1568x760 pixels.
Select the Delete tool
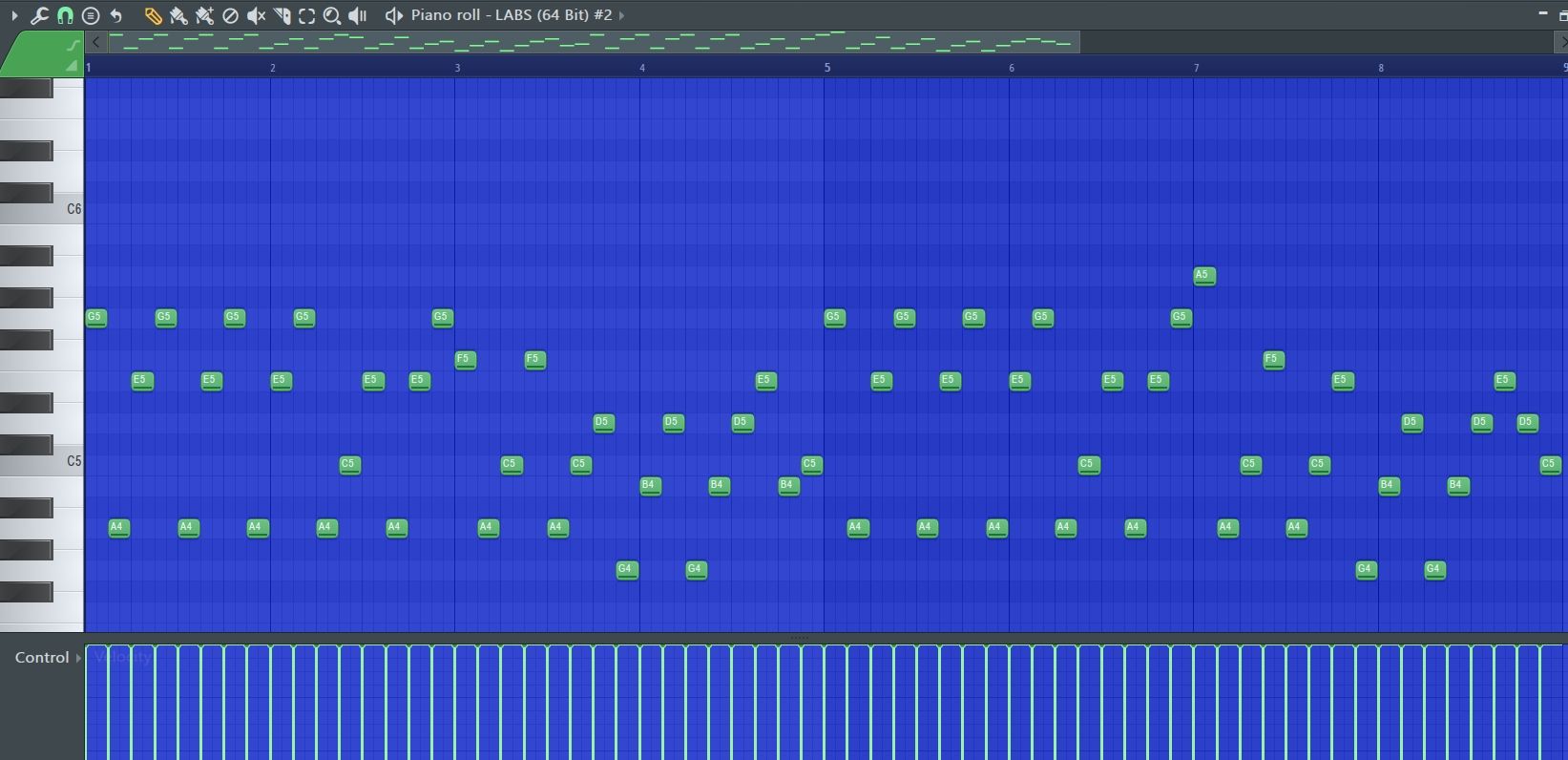coord(230,15)
